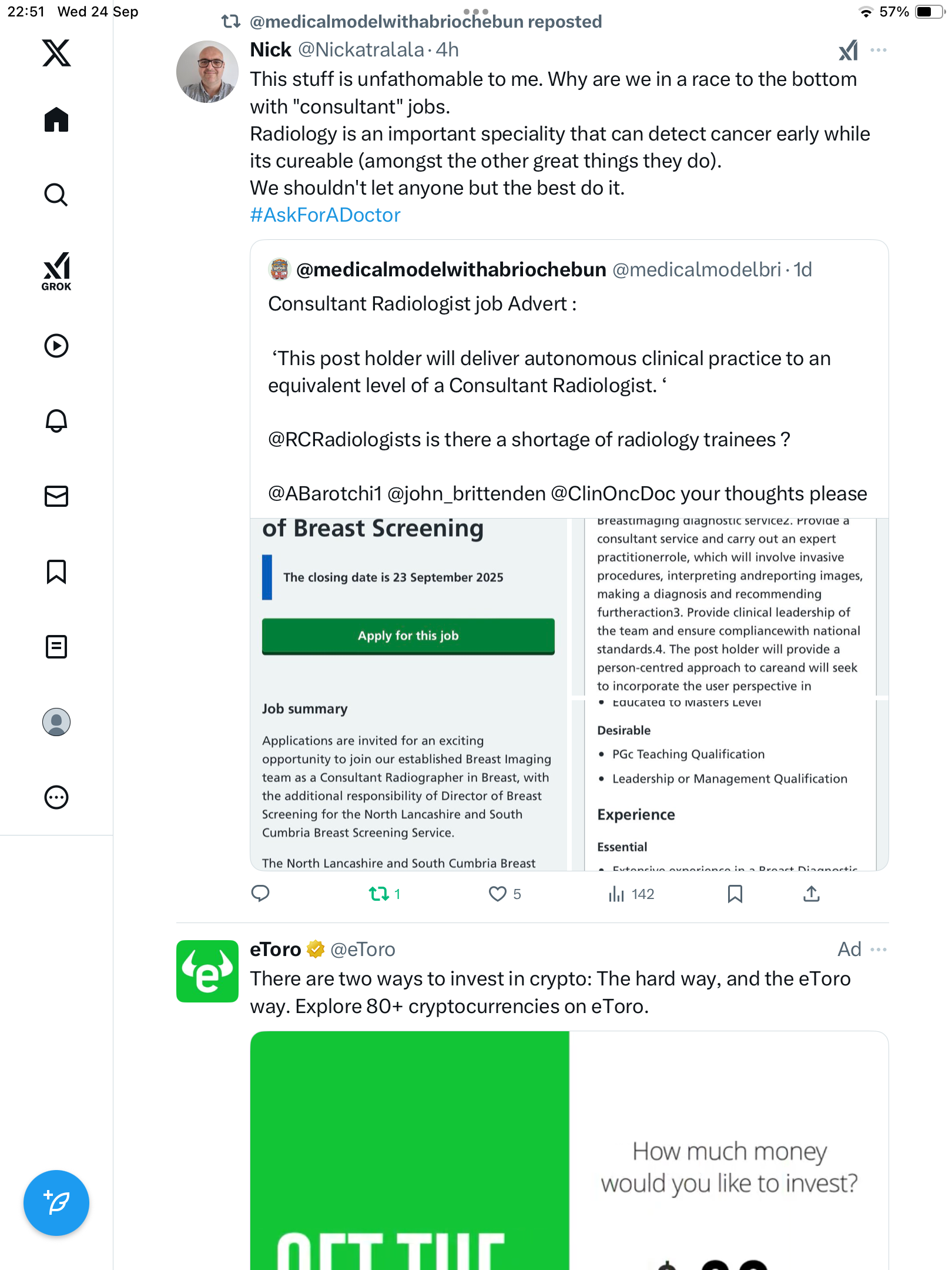Image resolution: width=952 pixels, height=1270 pixels.
Task: Open Bookmarks in the sidebar
Action: [56, 571]
